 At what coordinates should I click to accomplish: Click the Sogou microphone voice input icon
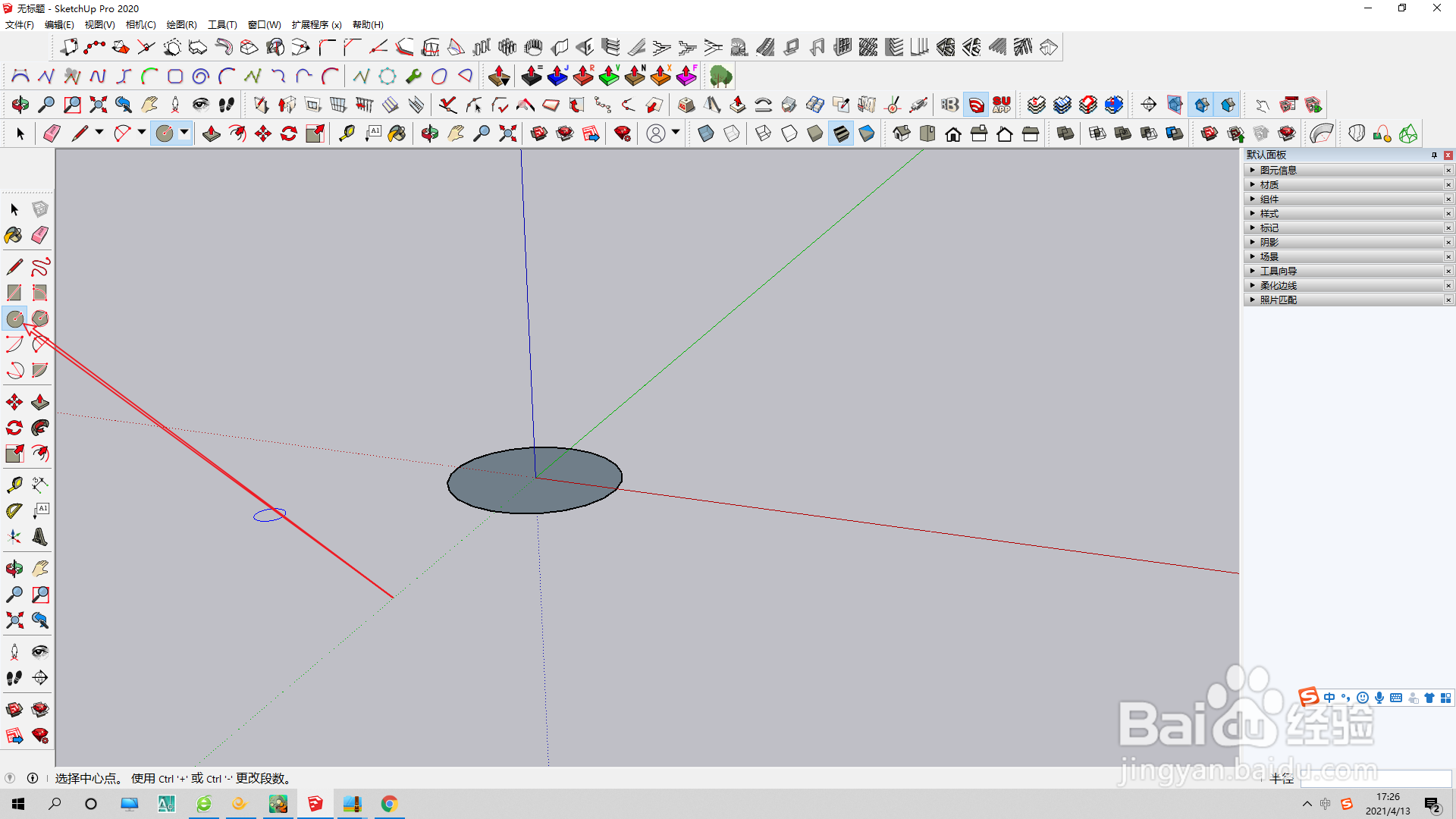pyautogui.click(x=1379, y=698)
